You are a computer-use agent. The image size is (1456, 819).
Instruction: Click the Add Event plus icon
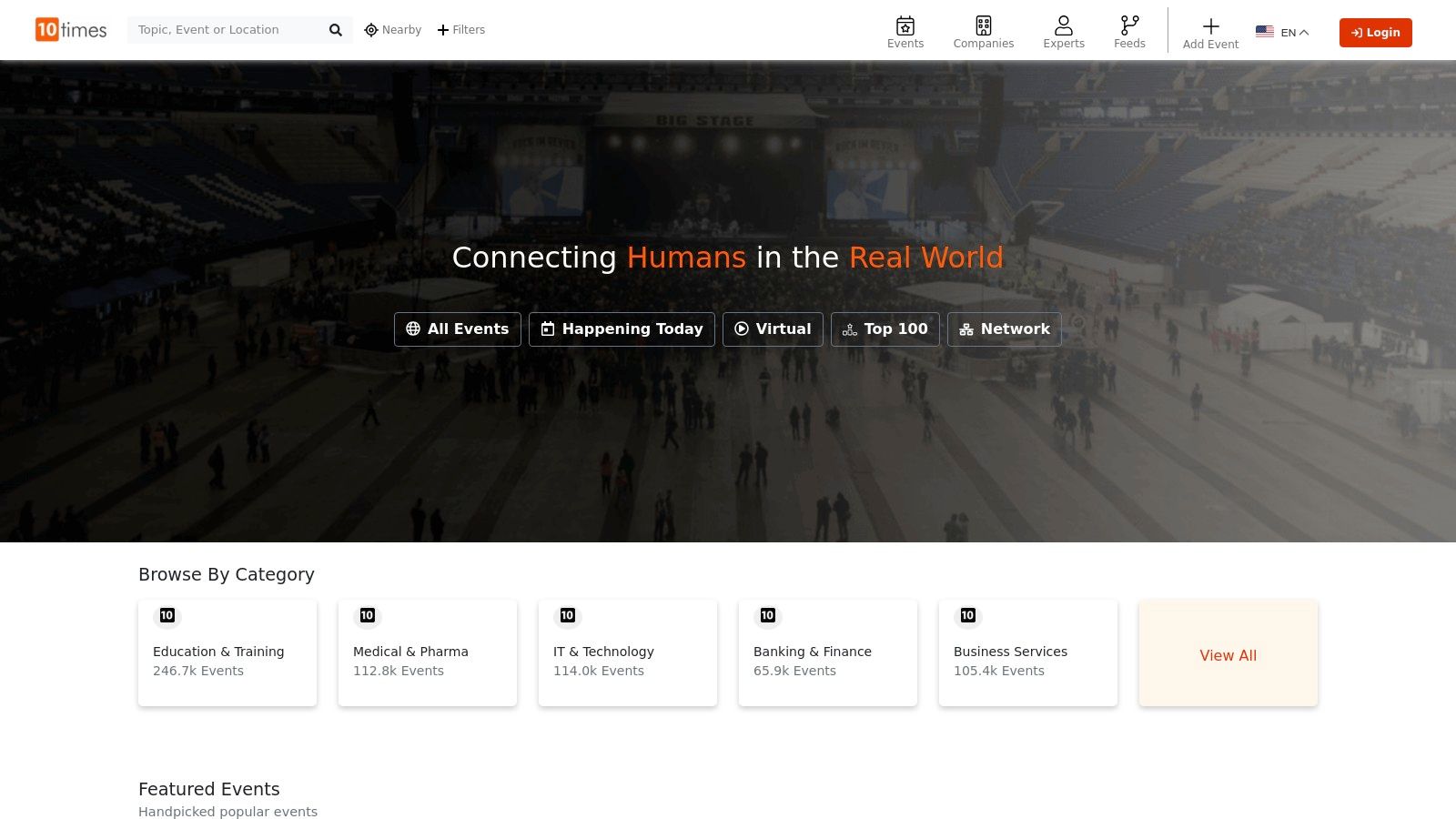tap(1210, 26)
